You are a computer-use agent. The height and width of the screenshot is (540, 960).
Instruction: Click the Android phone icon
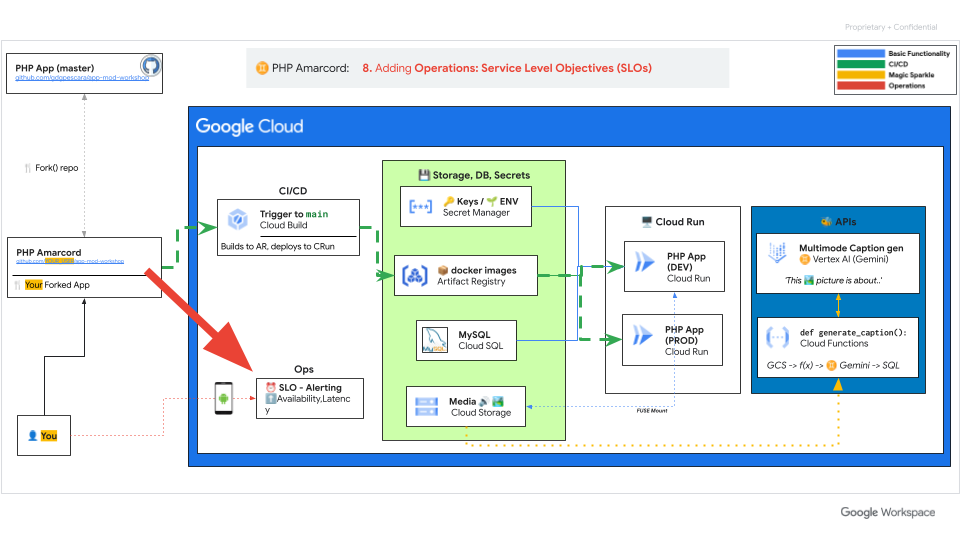tap(224, 398)
